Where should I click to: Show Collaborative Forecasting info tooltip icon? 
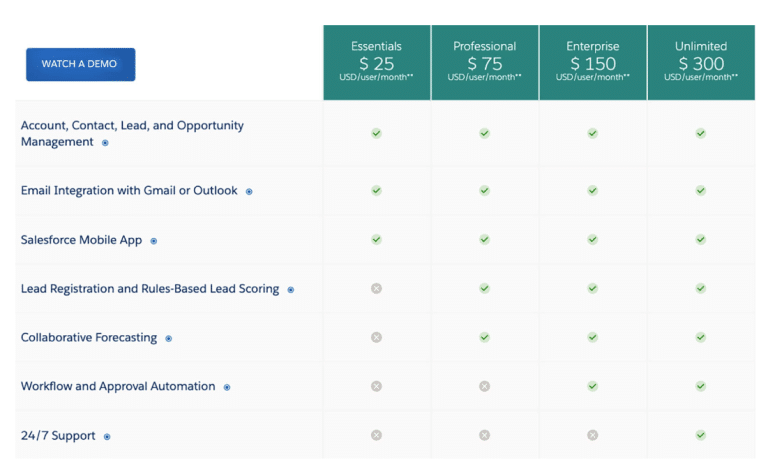pos(168,338)
